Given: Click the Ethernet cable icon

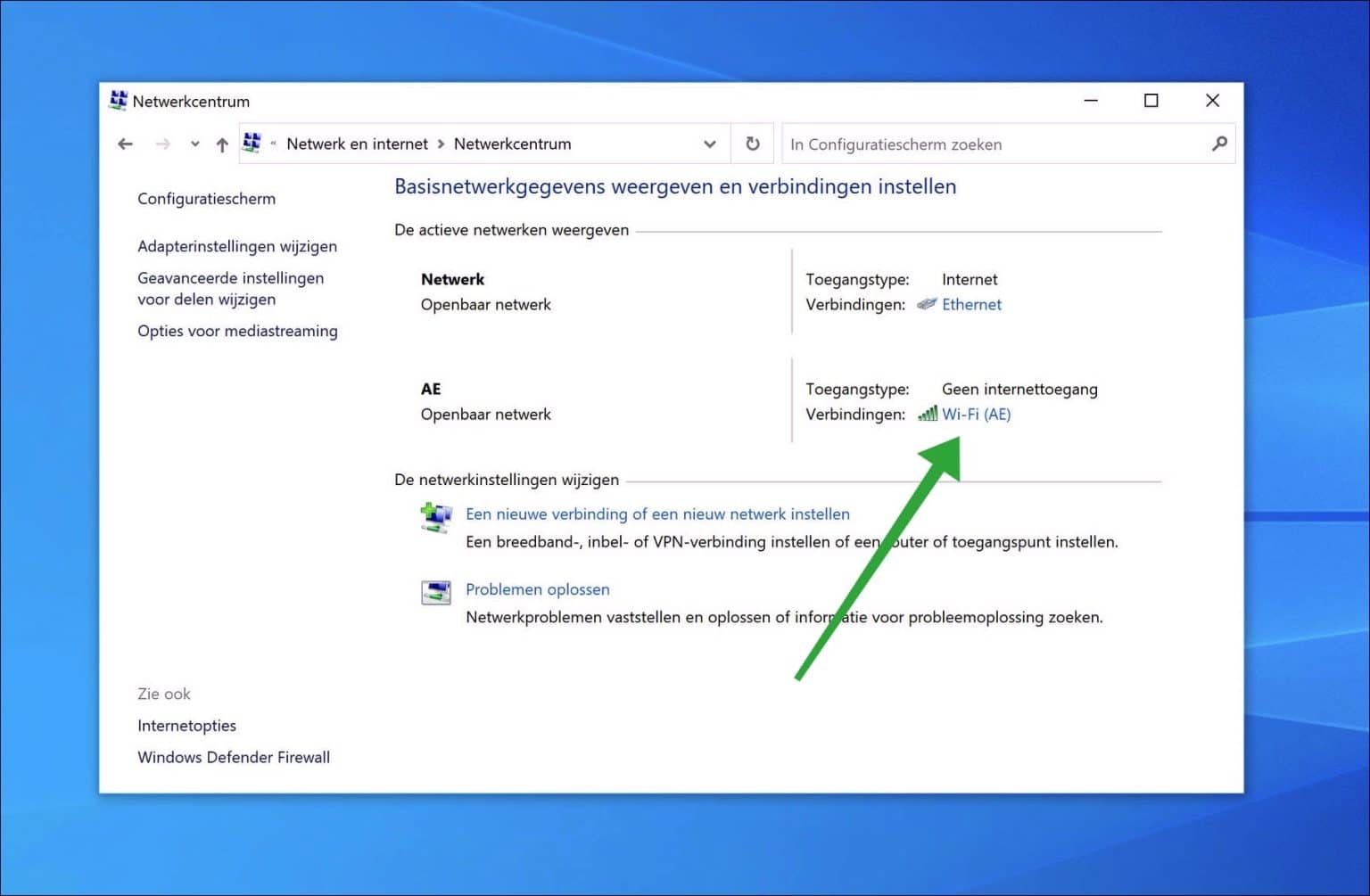Looking at the screenshot, I should pos(927,304).
